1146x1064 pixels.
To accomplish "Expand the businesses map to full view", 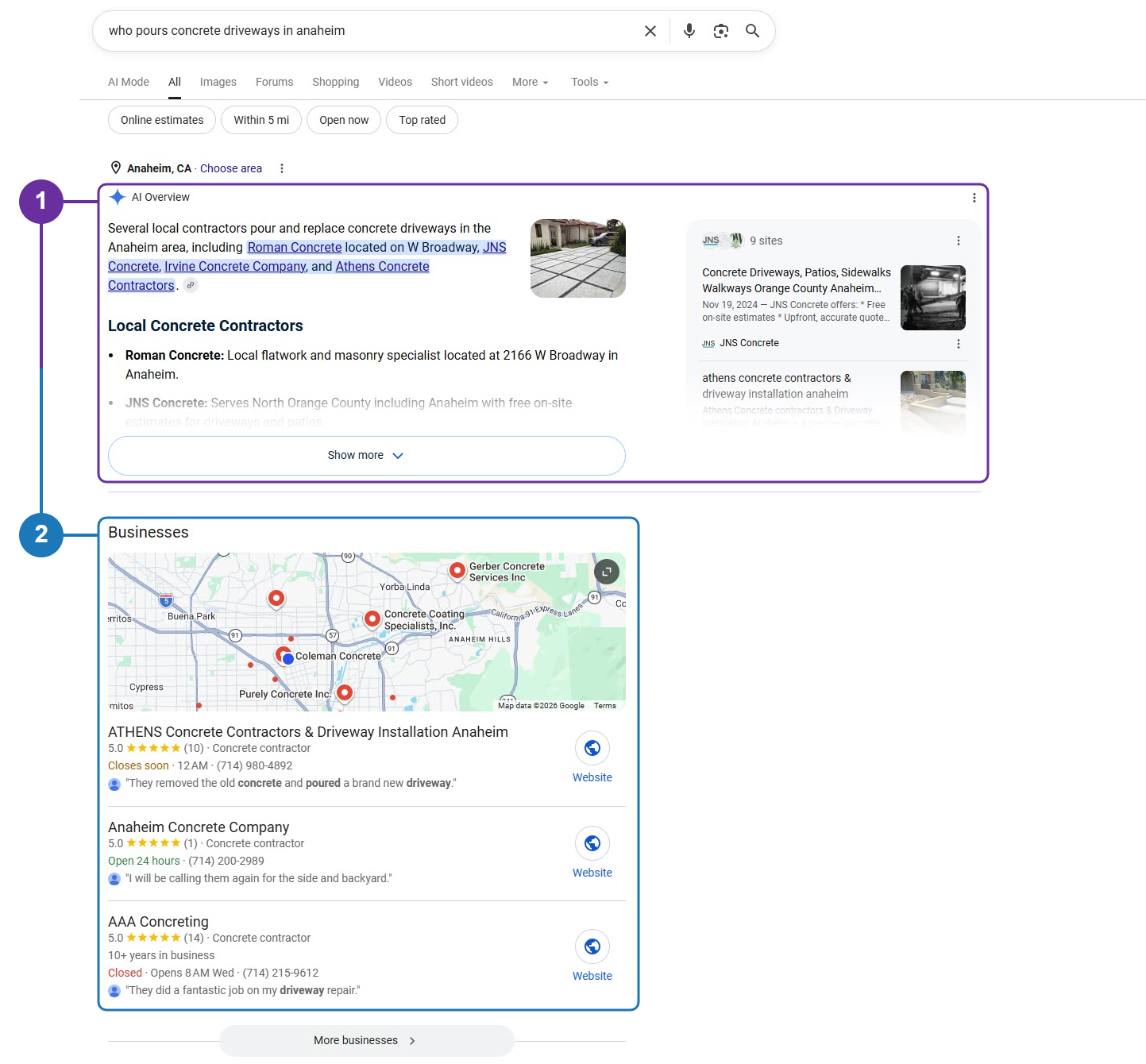I will click(607, 572).
